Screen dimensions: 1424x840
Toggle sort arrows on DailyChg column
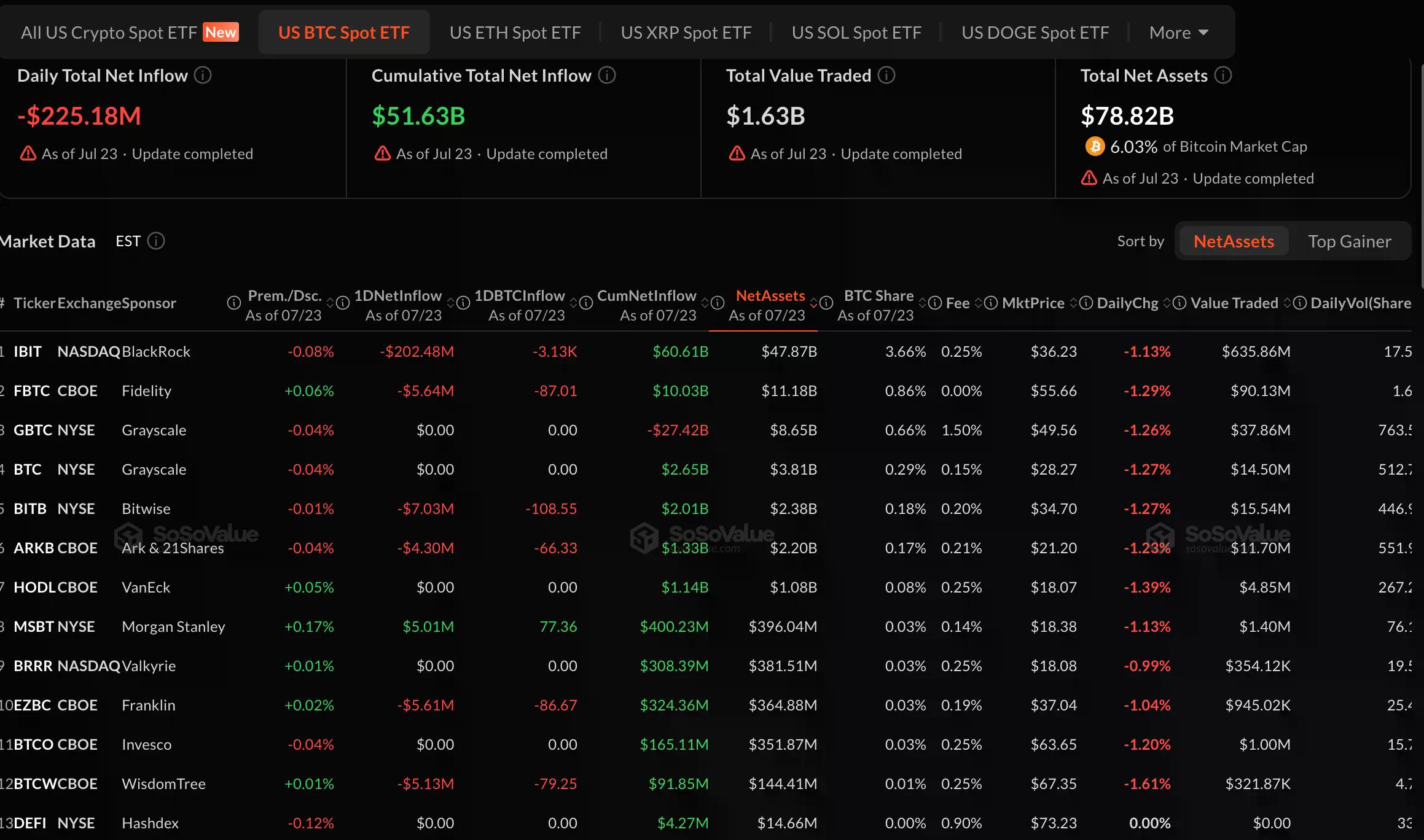point(1167,303)
